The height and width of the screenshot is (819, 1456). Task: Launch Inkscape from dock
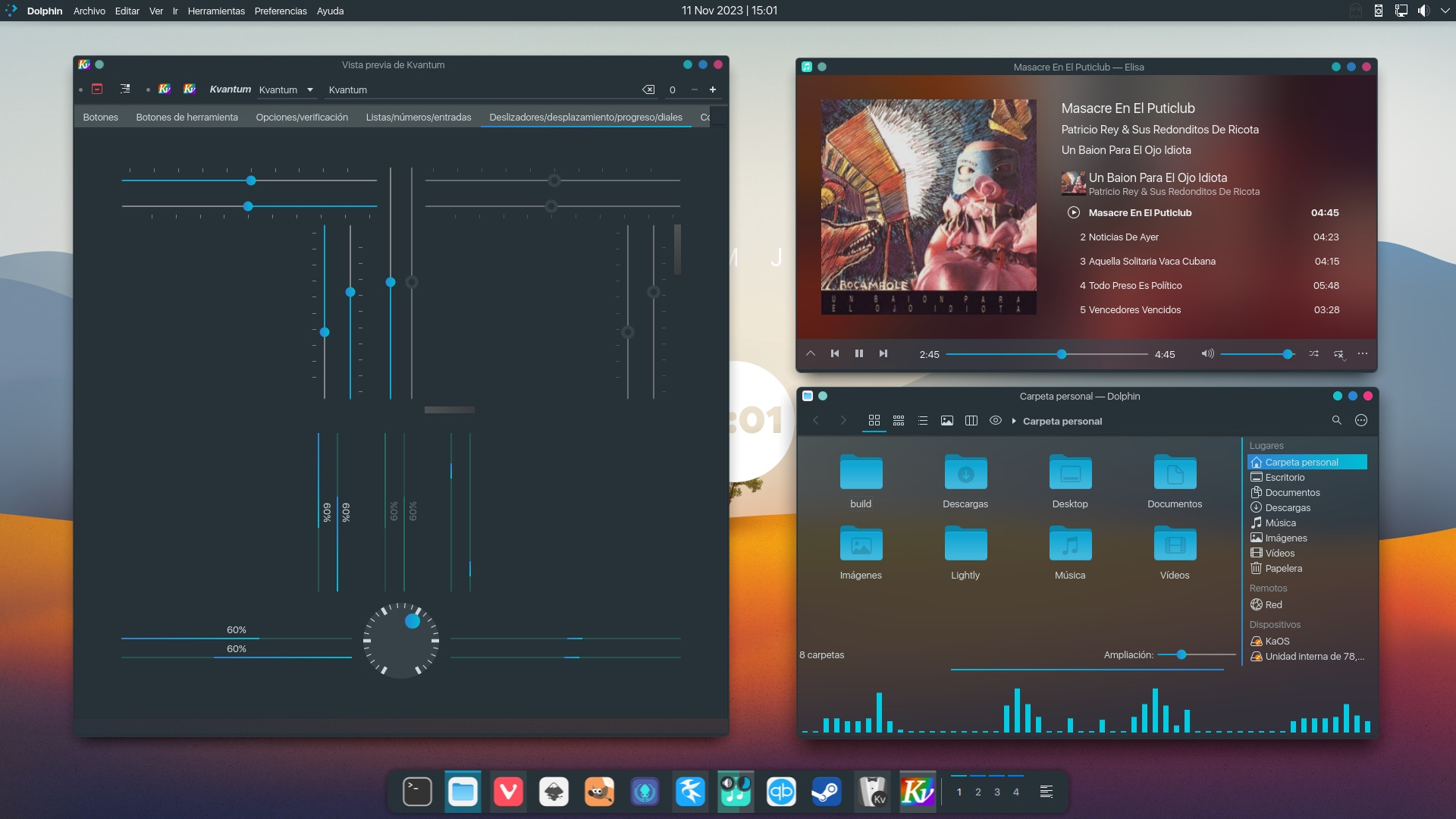pyautogui.click(x=554, y=792)
